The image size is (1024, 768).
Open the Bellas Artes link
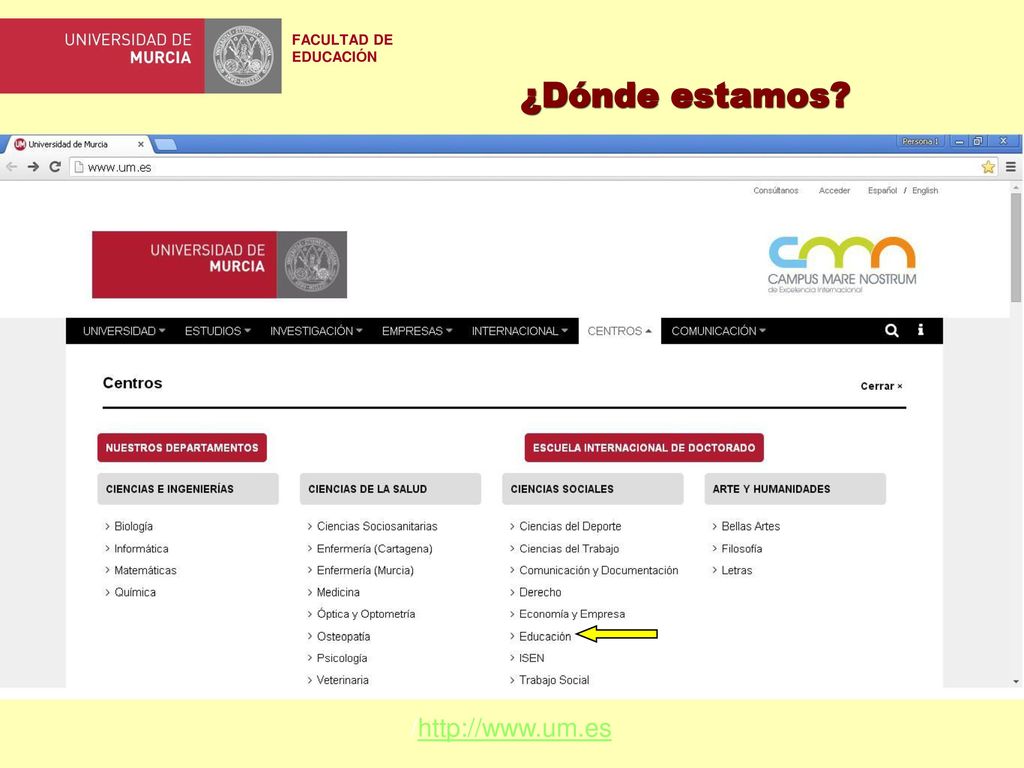point(750,526)
